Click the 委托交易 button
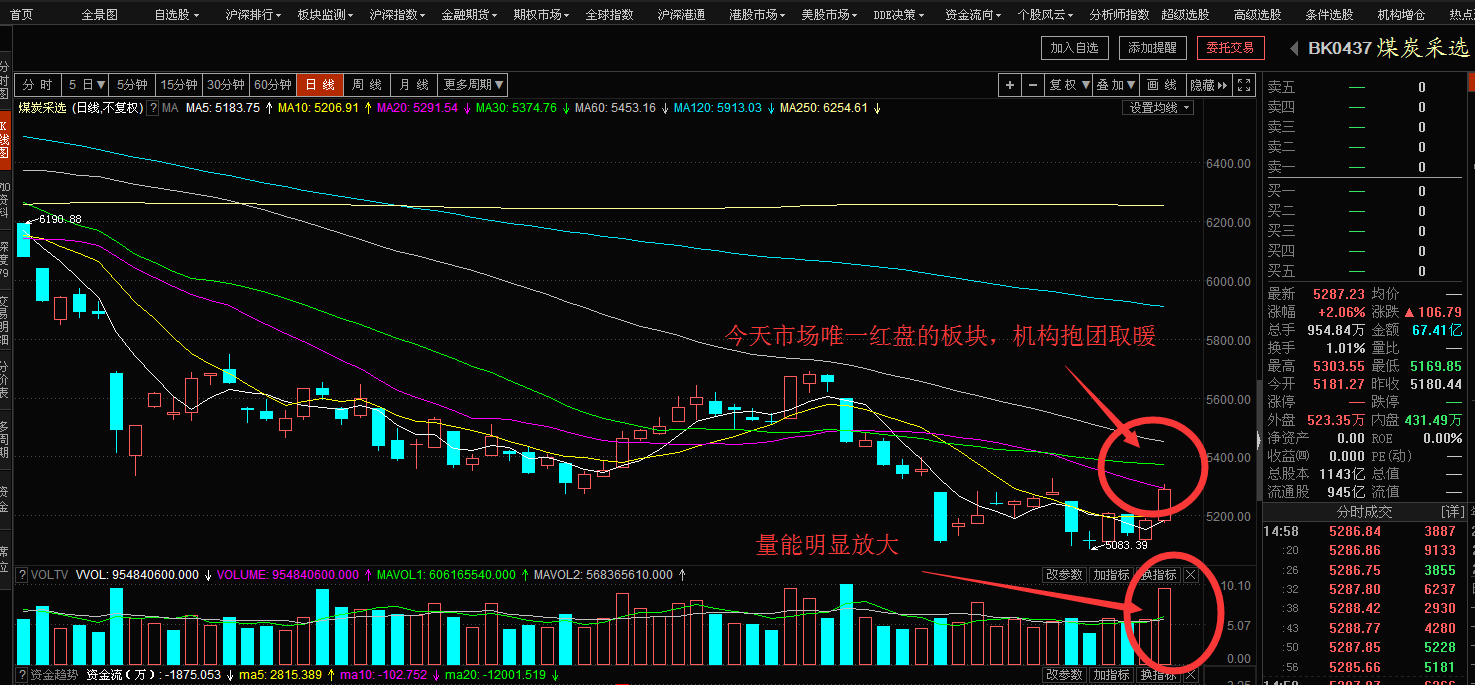1475x685 pixels. 1231,47
